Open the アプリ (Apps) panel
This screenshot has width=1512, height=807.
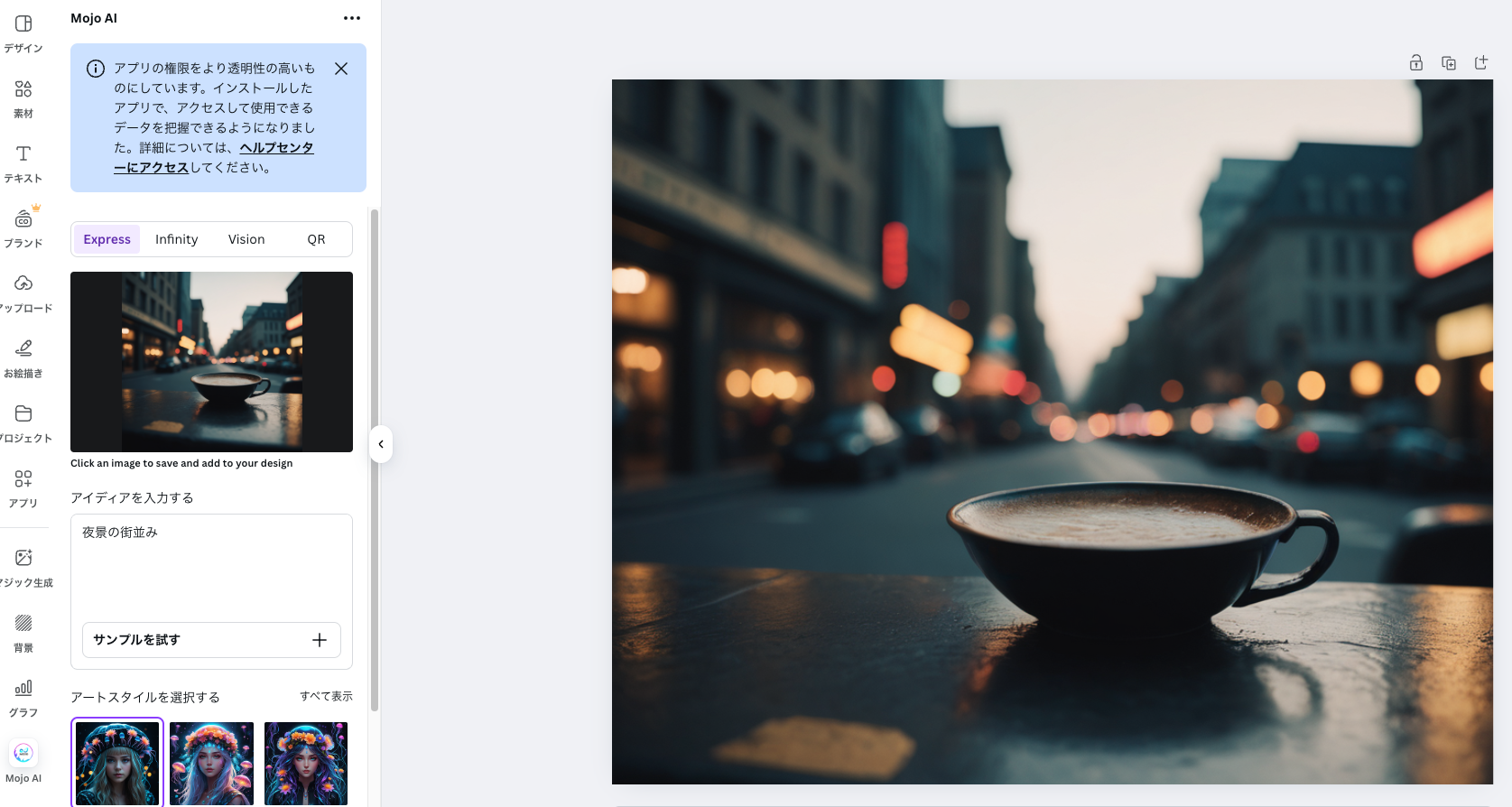(23, 488)
